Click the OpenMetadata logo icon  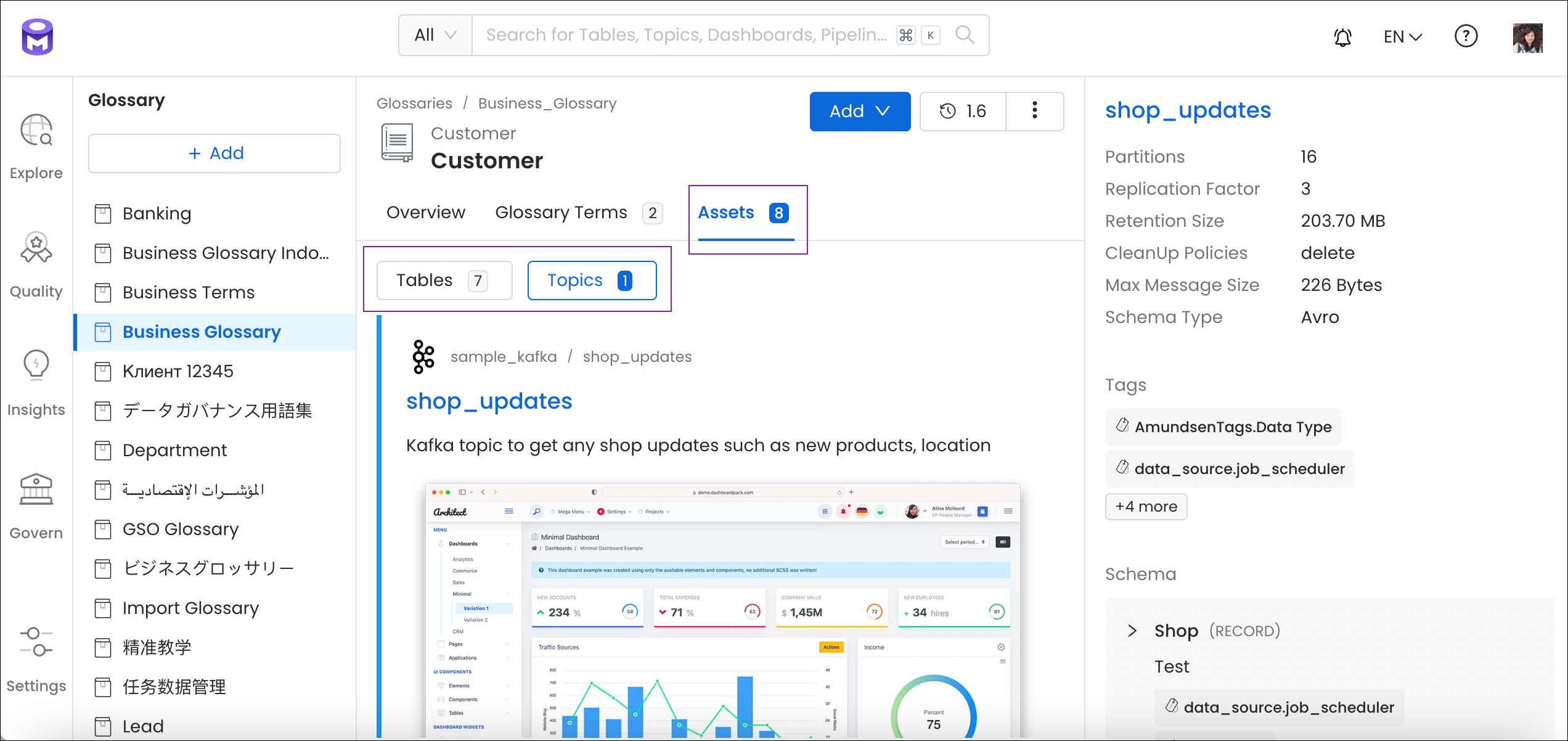point(38,36)
